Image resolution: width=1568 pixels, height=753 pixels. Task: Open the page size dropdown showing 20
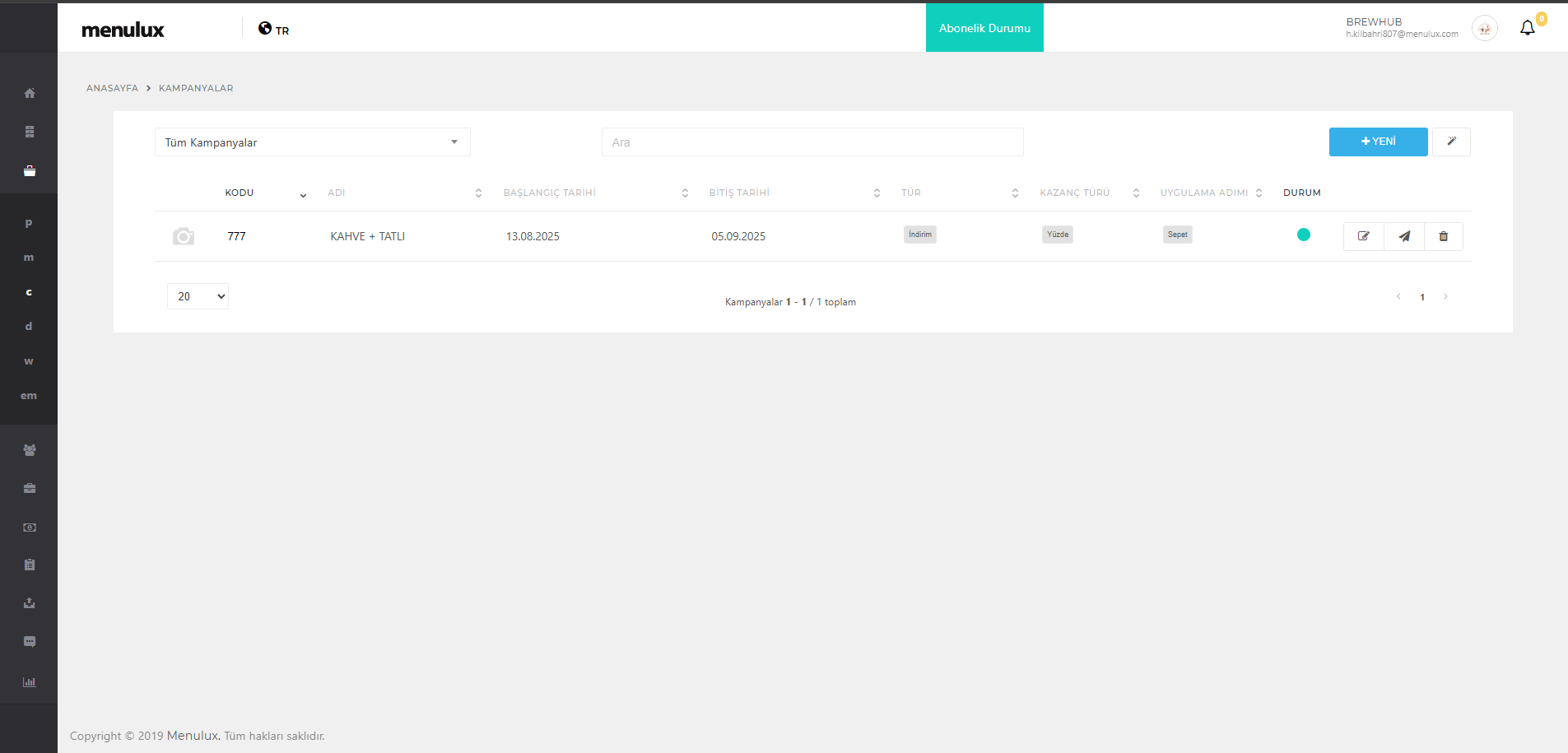click(198, 296)
